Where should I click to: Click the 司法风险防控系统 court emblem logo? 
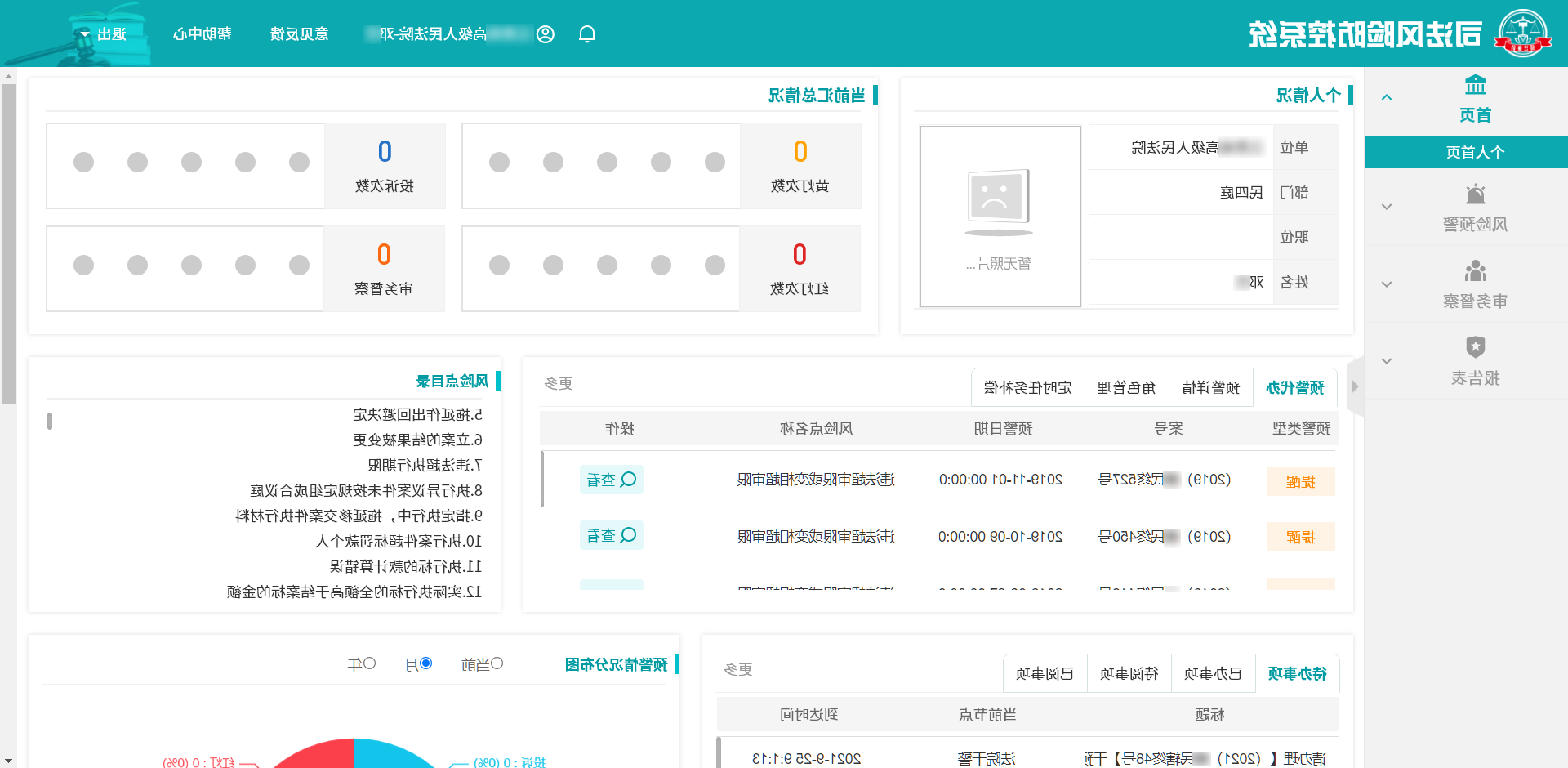(1522, 33)
